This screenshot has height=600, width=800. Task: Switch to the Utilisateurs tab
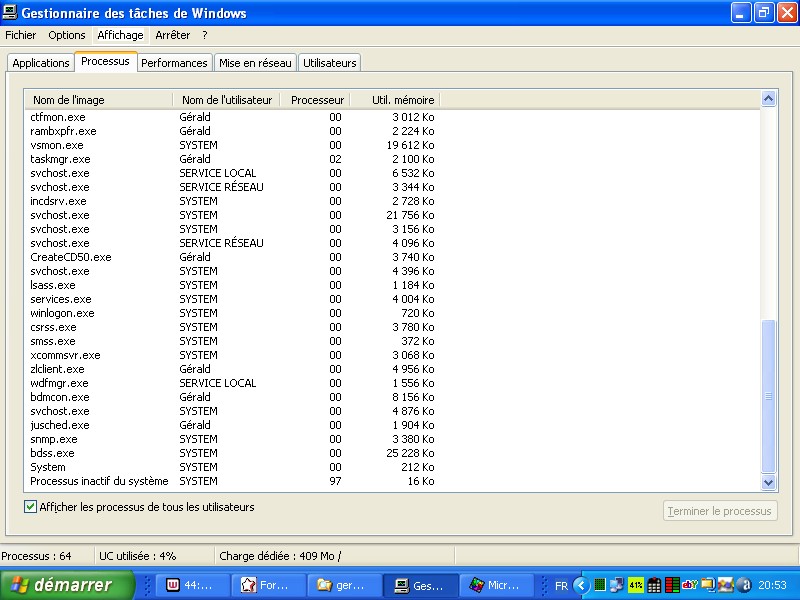coord(330,63)
